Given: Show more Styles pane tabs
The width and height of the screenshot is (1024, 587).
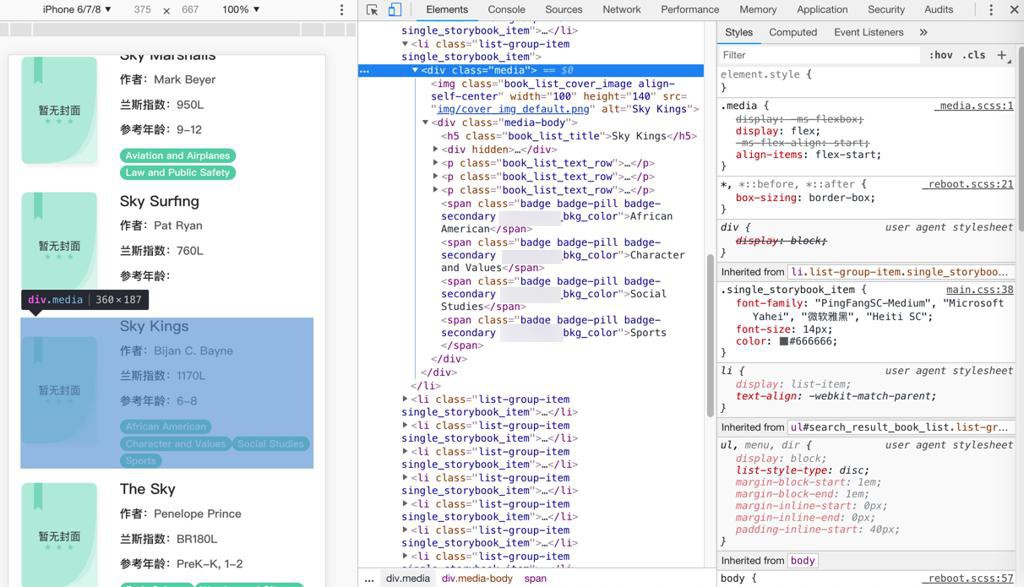Looking at the screenshot, I should (x=923, y=32).
